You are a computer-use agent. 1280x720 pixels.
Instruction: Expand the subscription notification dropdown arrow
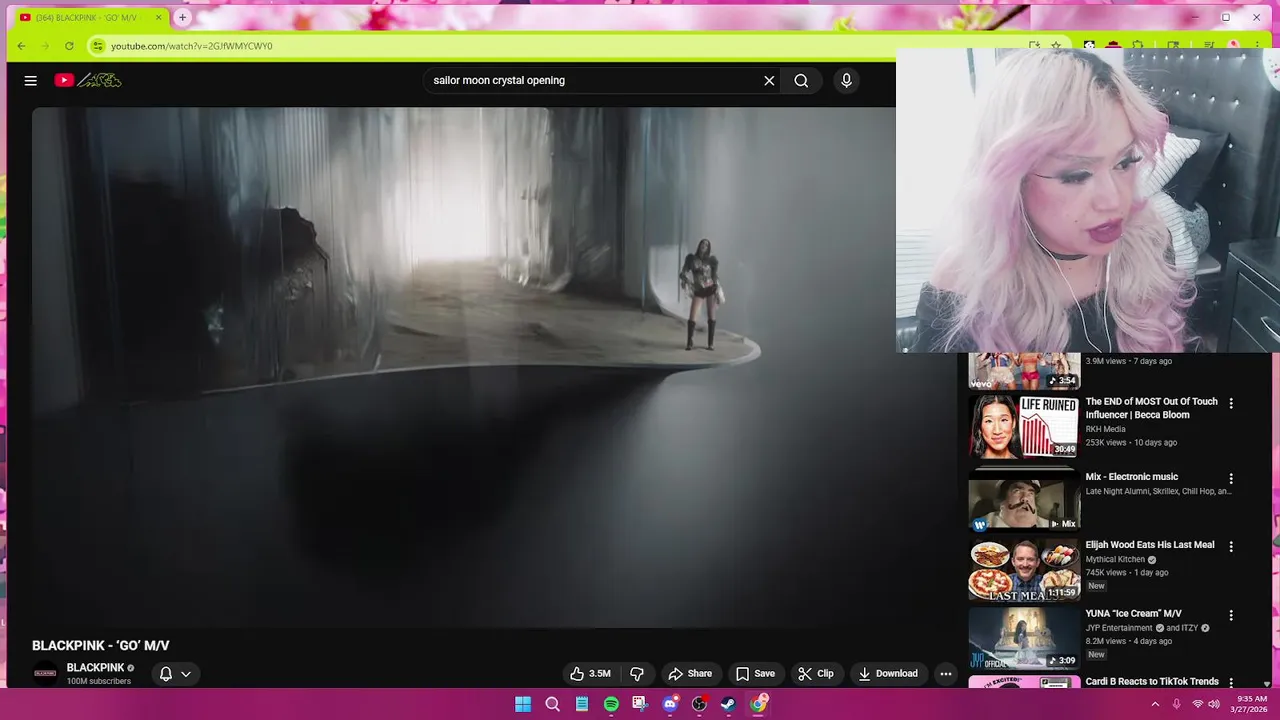pyautogui.click(x=186, y=673)
